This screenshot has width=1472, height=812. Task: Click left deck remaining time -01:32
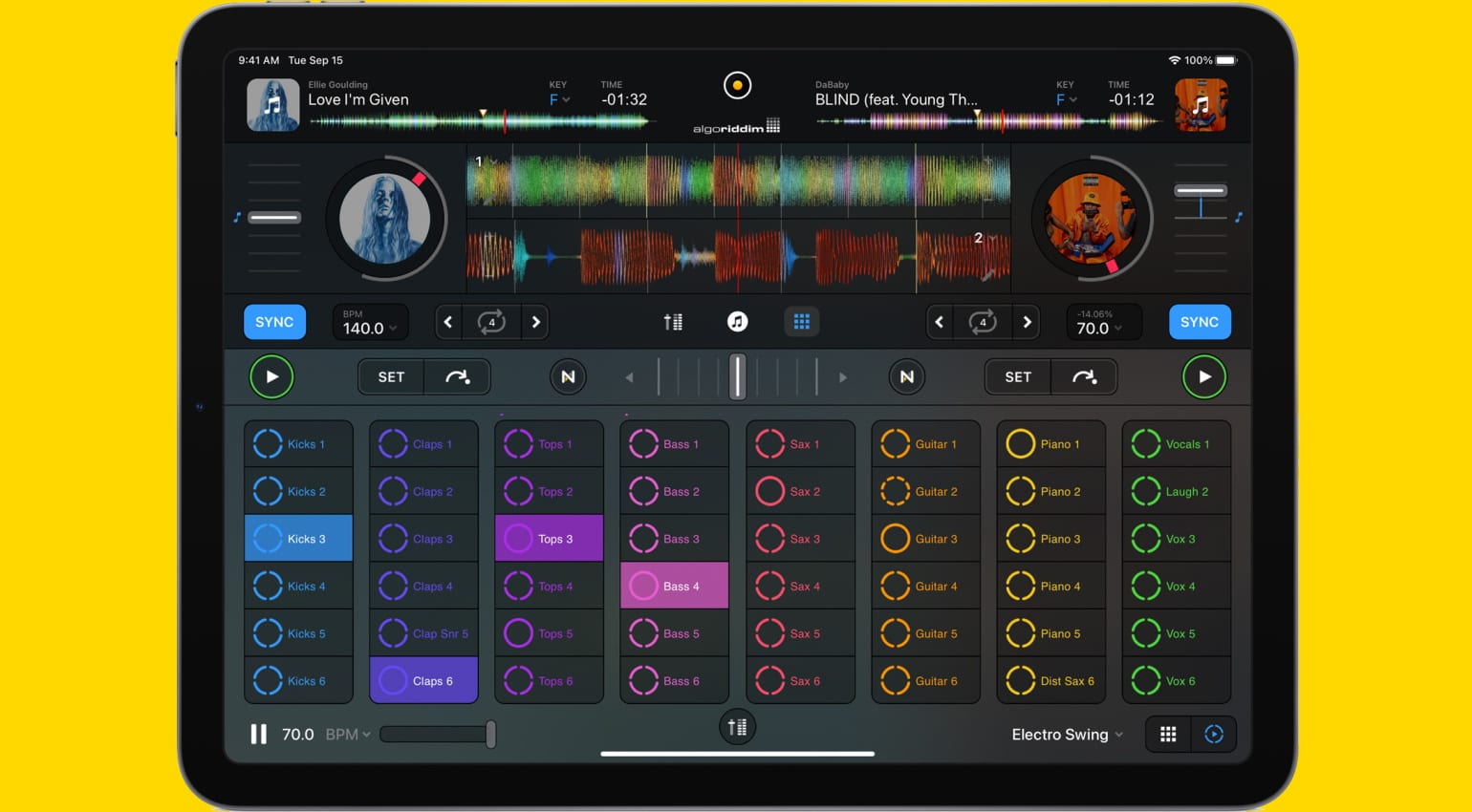point(624,99)
